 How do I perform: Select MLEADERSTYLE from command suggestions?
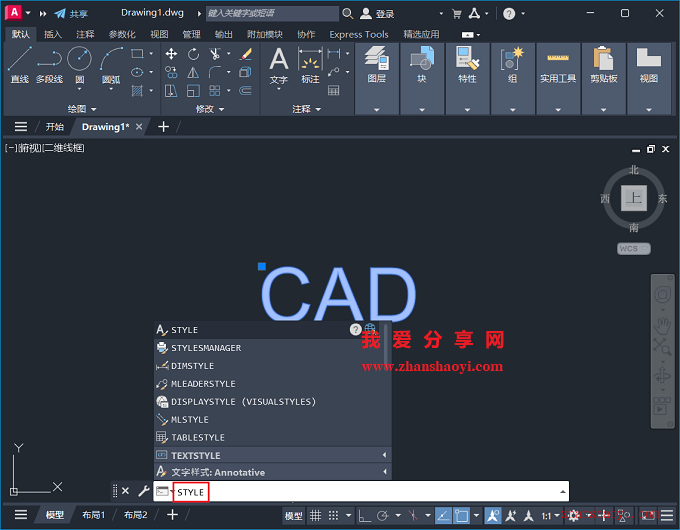(x=272, y=383)
